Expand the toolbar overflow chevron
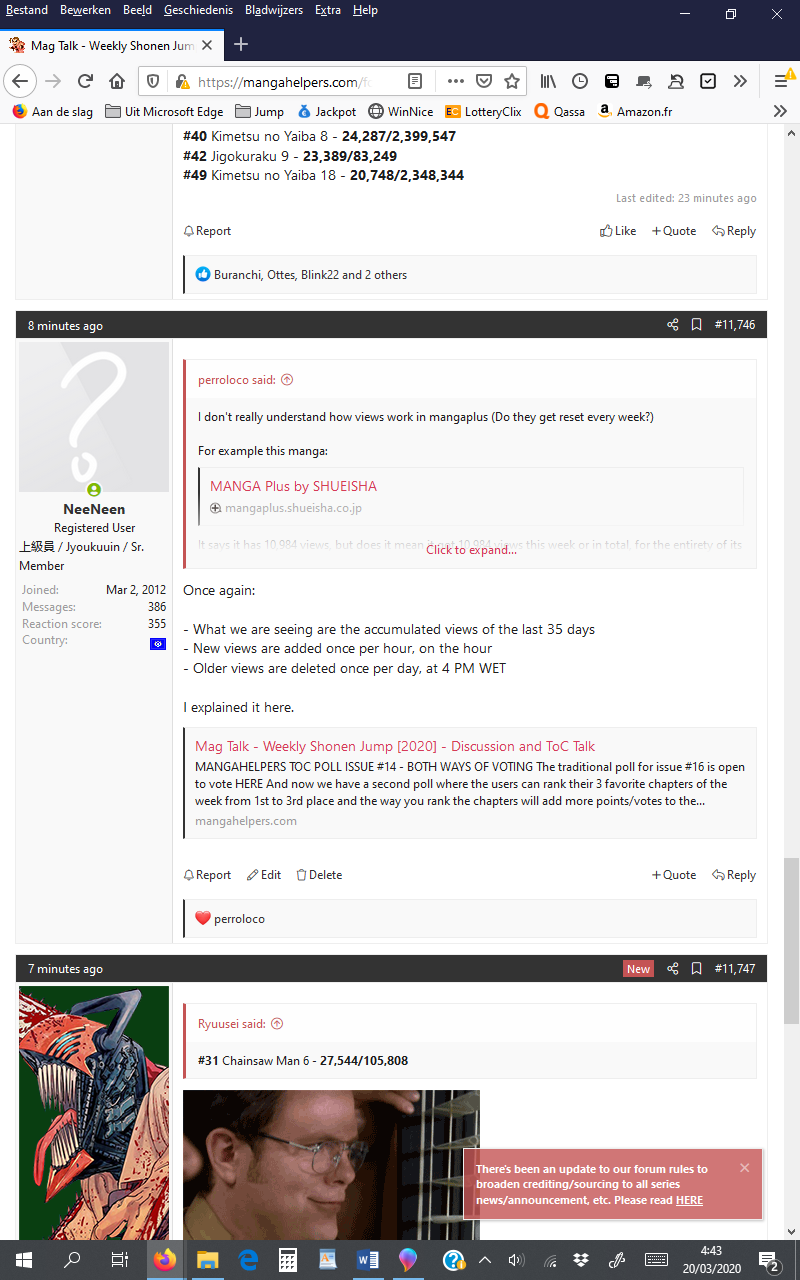This screenshot has width=800, height=1280. coord(740,81)
